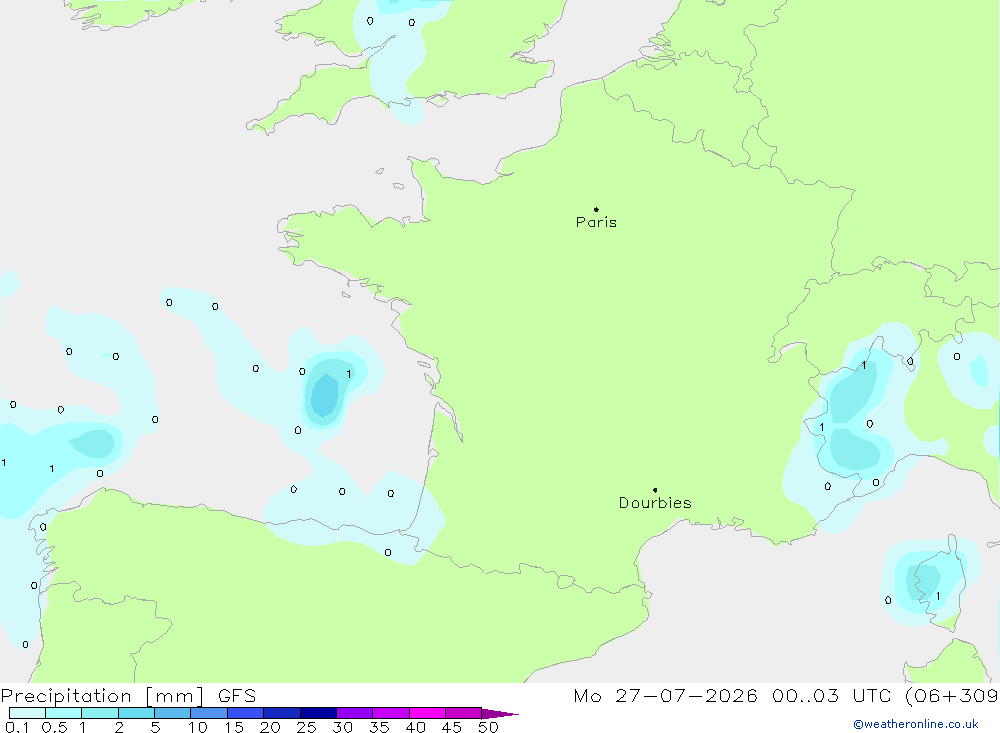Pick the 0.1–0.5 mm palest cyan swatch
This screenshot has height=733, width=1000.
pyautogui.click(x=27, y=713)
